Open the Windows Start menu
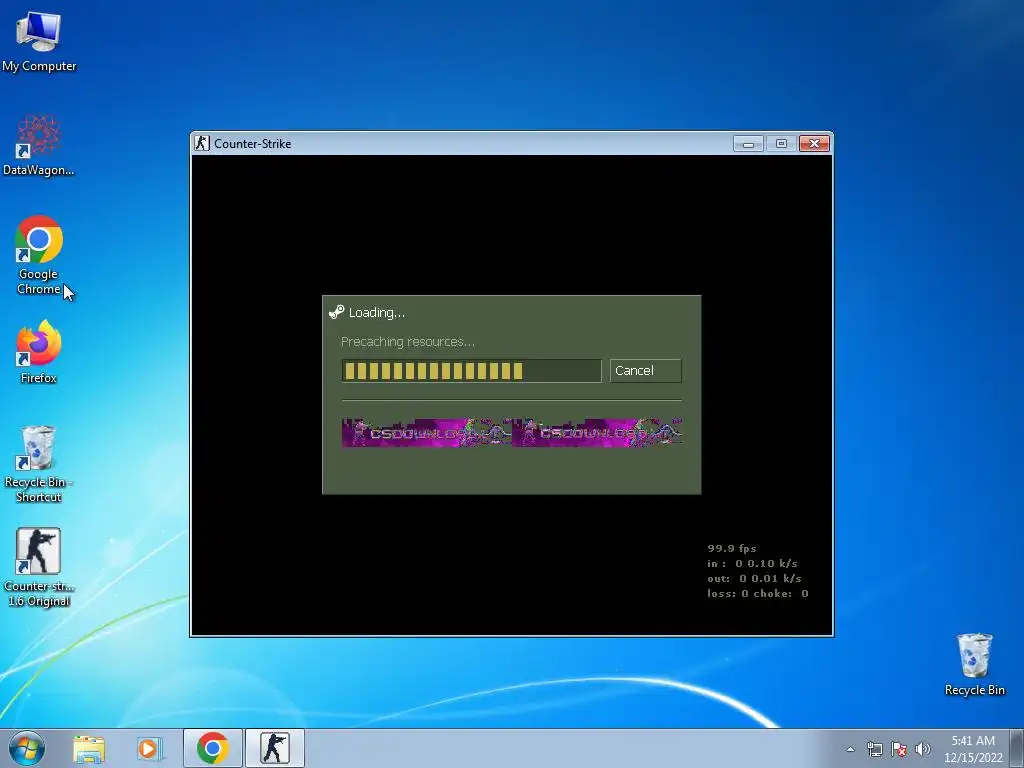Screen dimensions: 1024x768 pos(27,748)
